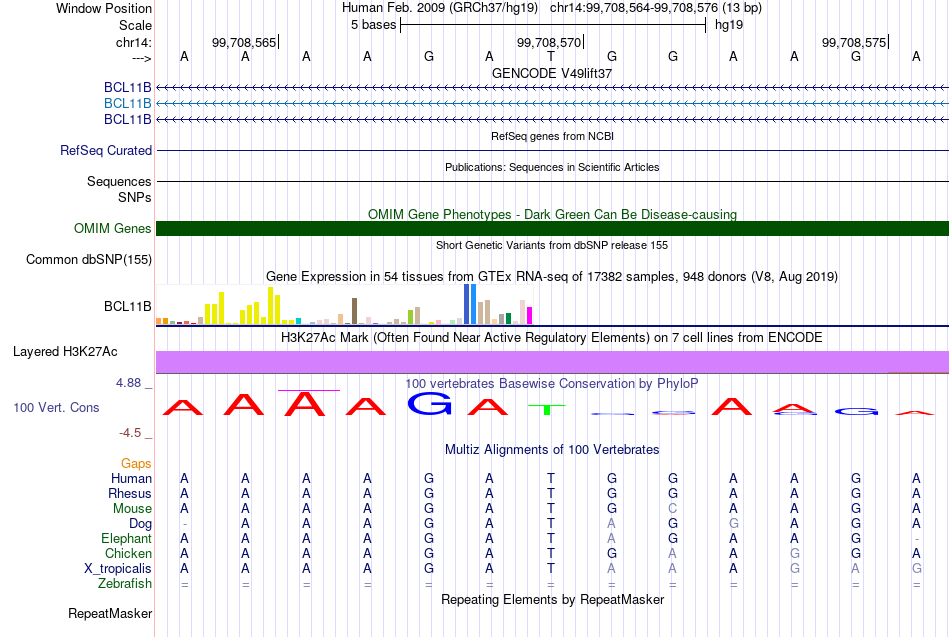Select the BCL11B label beside GTEx expression bars
The image size is (950, 637).
(x=127, y=307)
